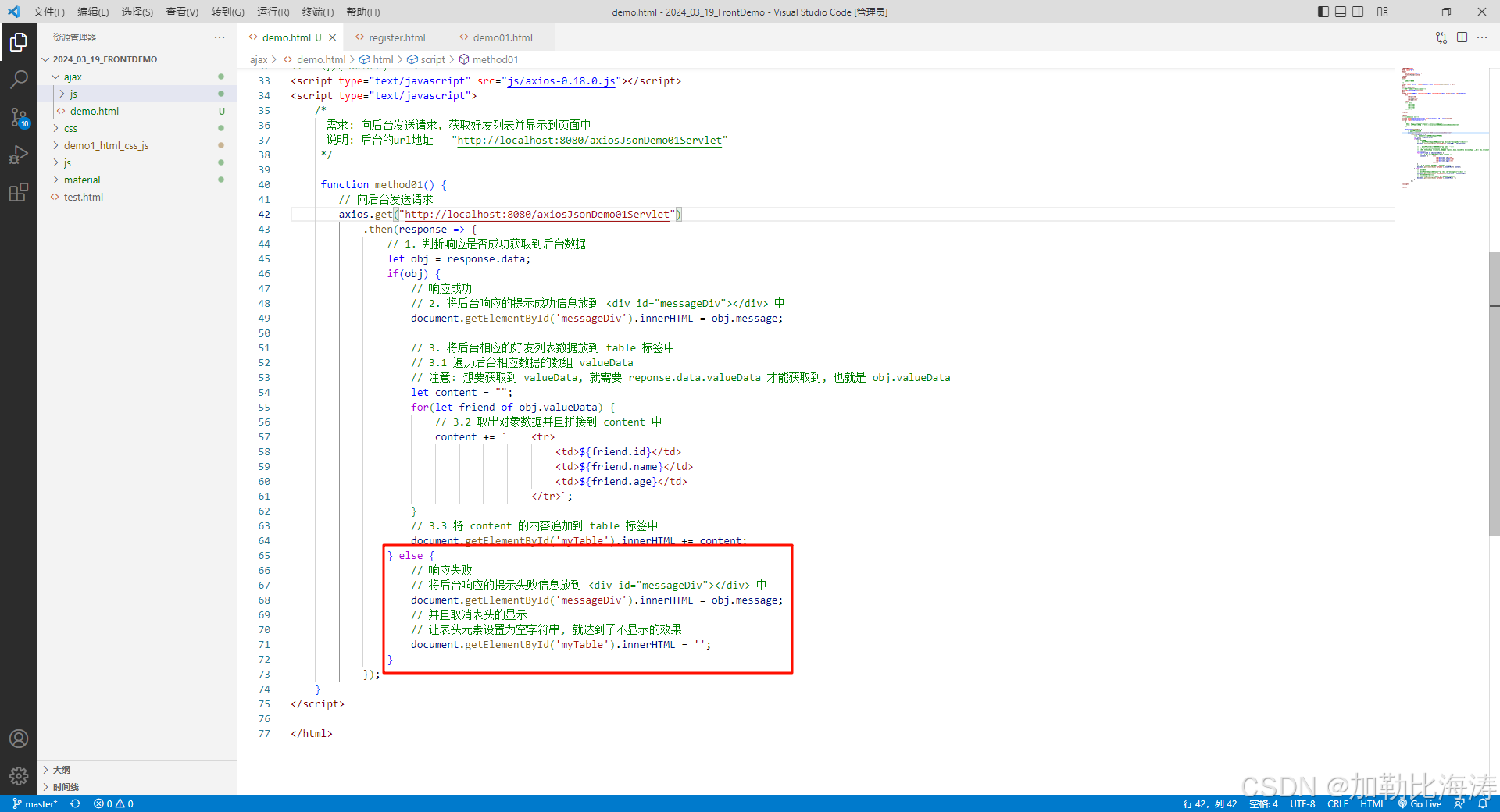Click the feedback icon in status bar
Image resolution: width=1500 pixels, height=812 pixels.
(1459, 803)
